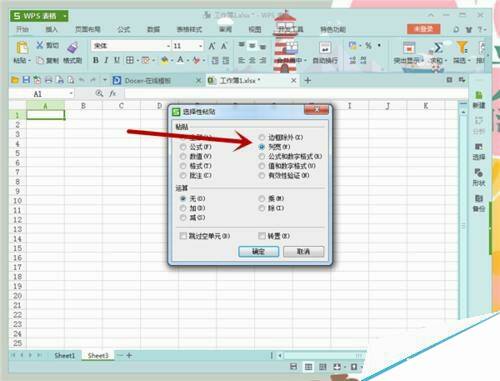Open the font name dropdown

168,46
